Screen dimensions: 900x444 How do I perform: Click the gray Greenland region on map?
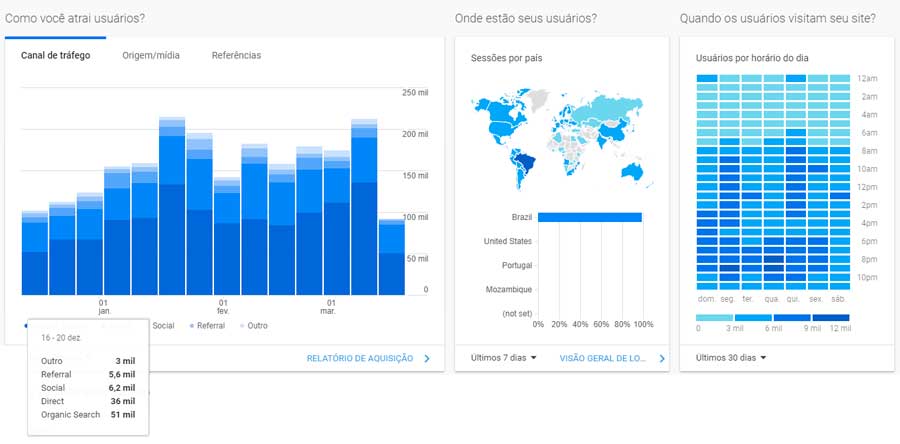538,98
